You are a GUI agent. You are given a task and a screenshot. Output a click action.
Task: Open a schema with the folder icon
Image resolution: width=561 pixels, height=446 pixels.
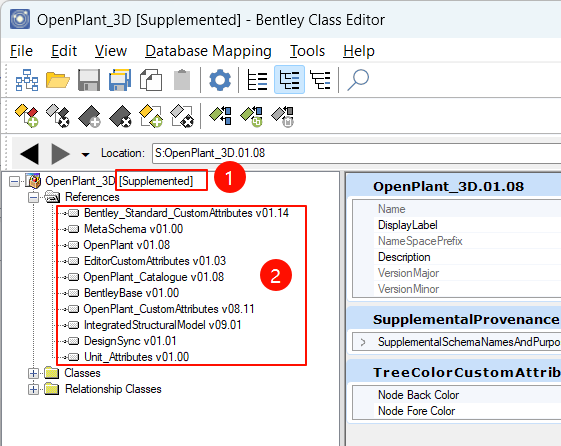coord(58,80)
